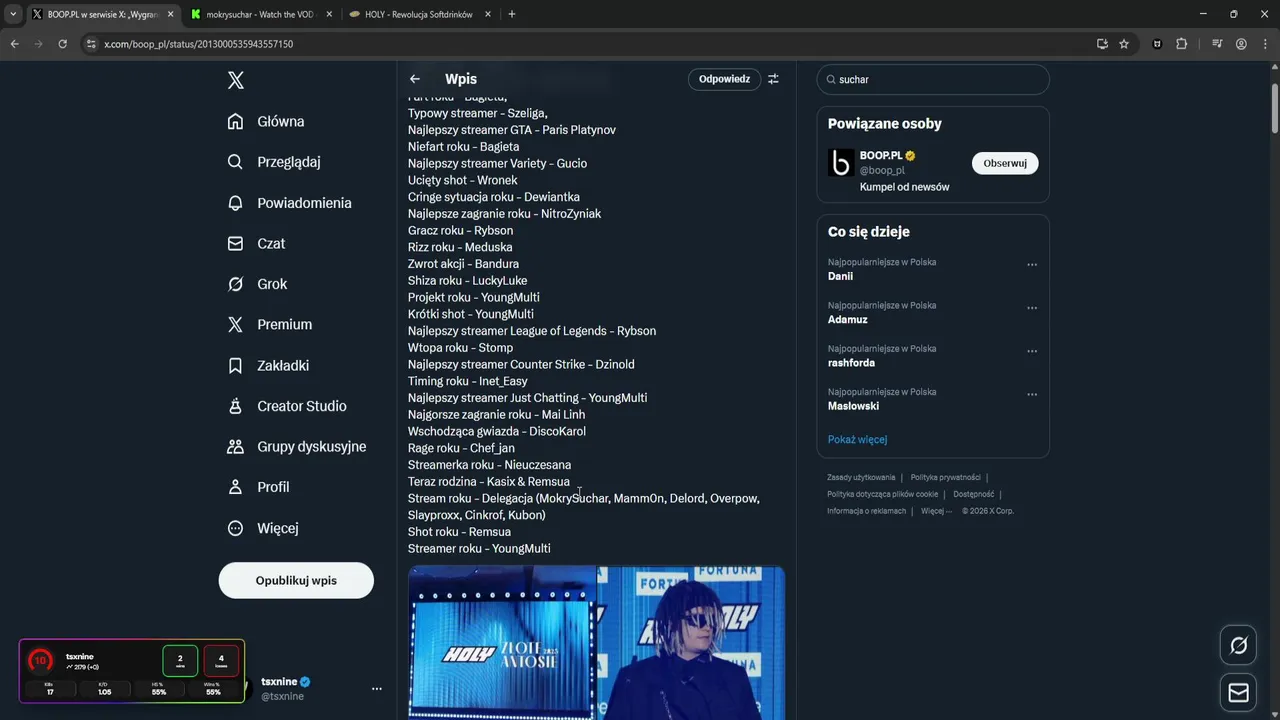Click BOOP.PL profile avatar
1280x720 pixels.
(841, 163)
